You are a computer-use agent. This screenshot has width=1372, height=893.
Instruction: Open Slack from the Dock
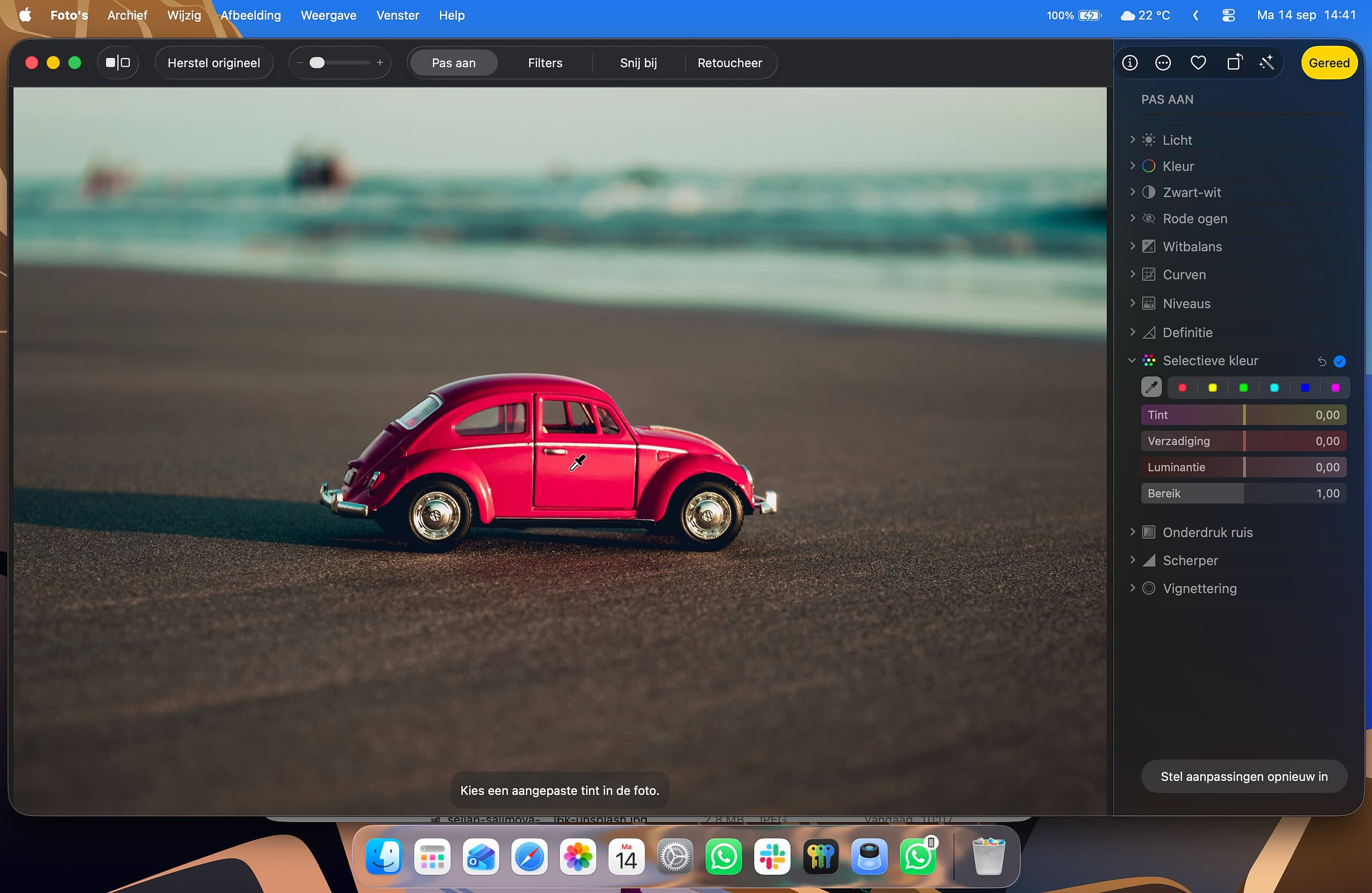772,857
